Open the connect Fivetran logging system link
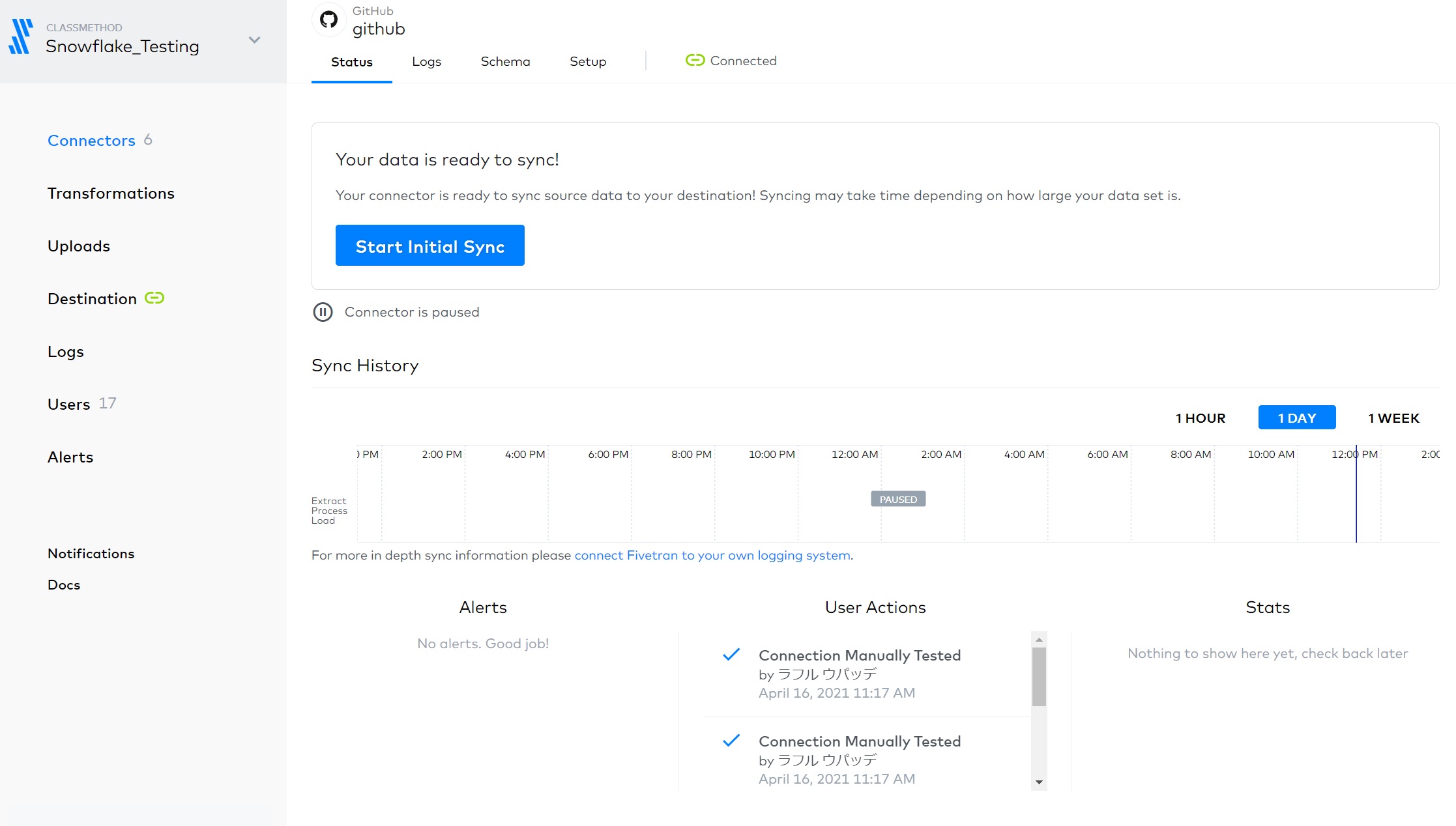Viewport: 1456px width, 826px height. pos(712,555)
